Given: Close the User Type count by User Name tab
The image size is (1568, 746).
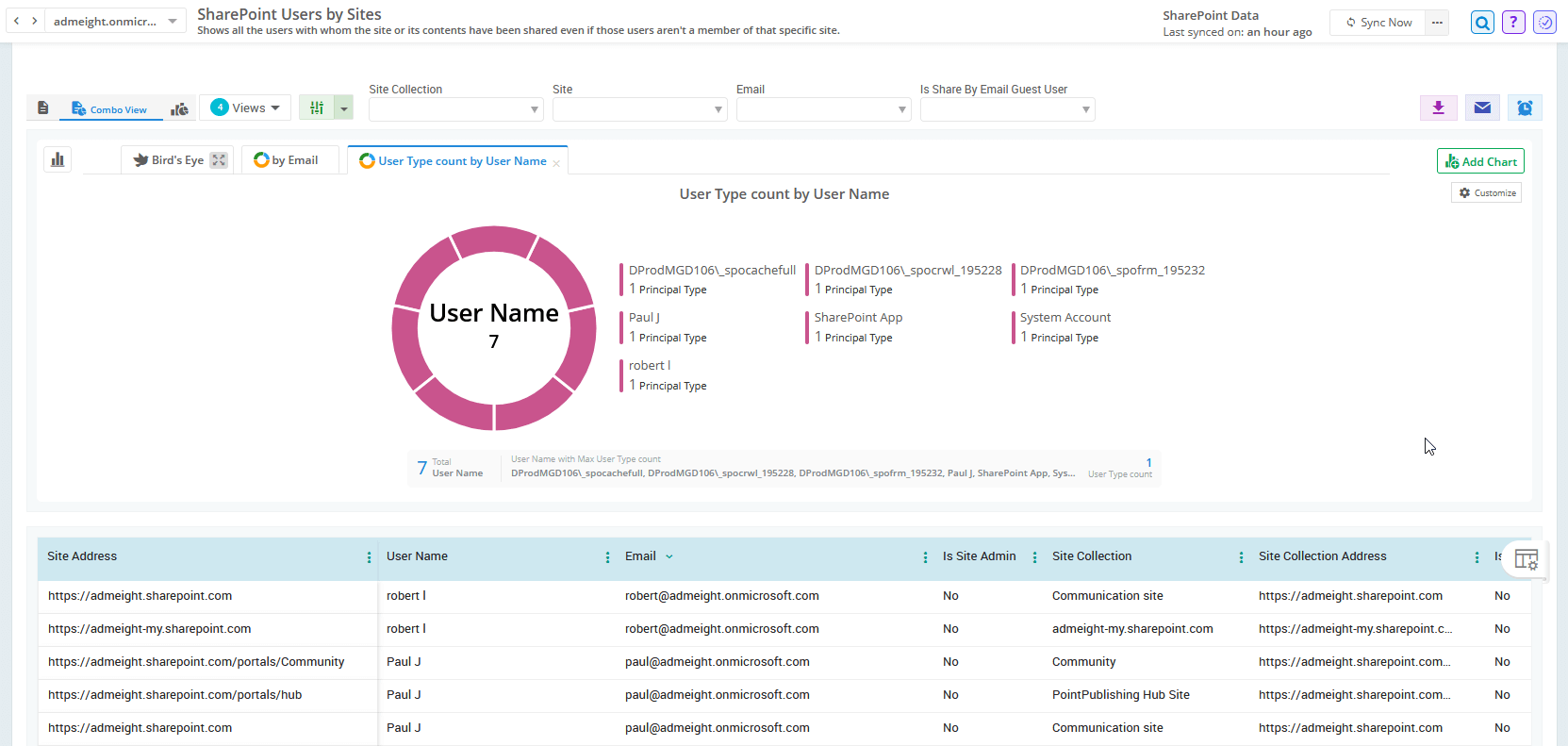Looking at the screenshot, I should click(x=556, y=163).
